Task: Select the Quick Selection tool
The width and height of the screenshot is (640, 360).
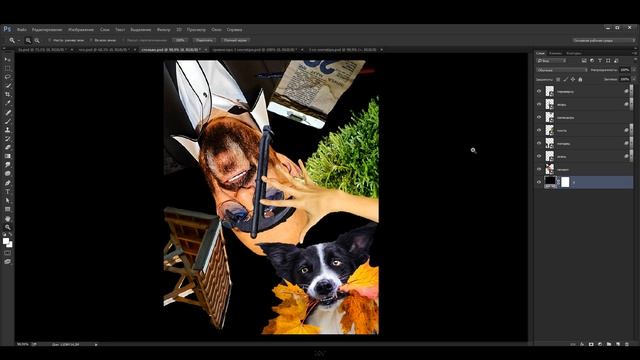Action: point(7,86)
